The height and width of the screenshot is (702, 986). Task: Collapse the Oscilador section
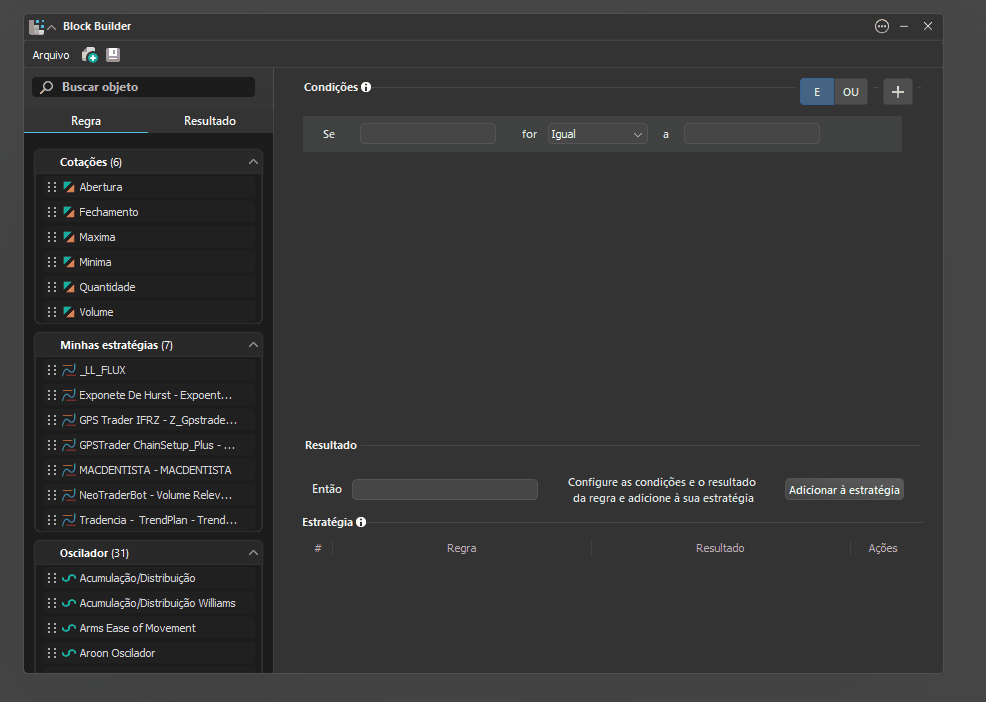[253, 553]
